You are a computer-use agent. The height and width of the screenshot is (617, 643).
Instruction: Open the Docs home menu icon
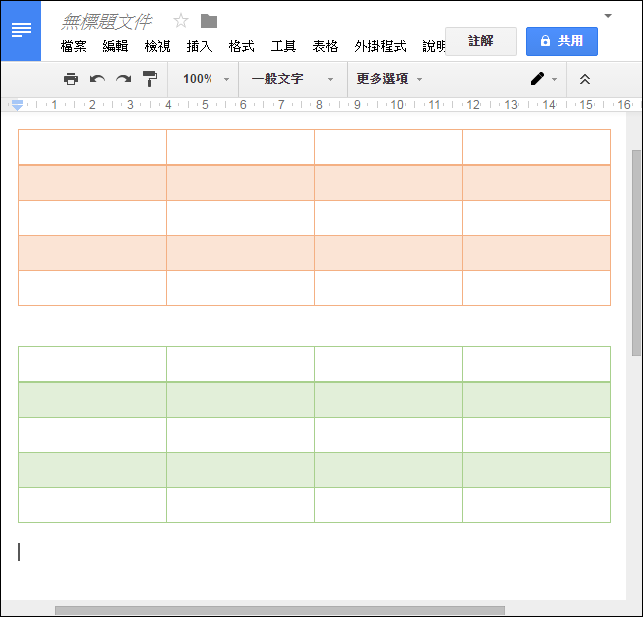[x=21, y=30]
